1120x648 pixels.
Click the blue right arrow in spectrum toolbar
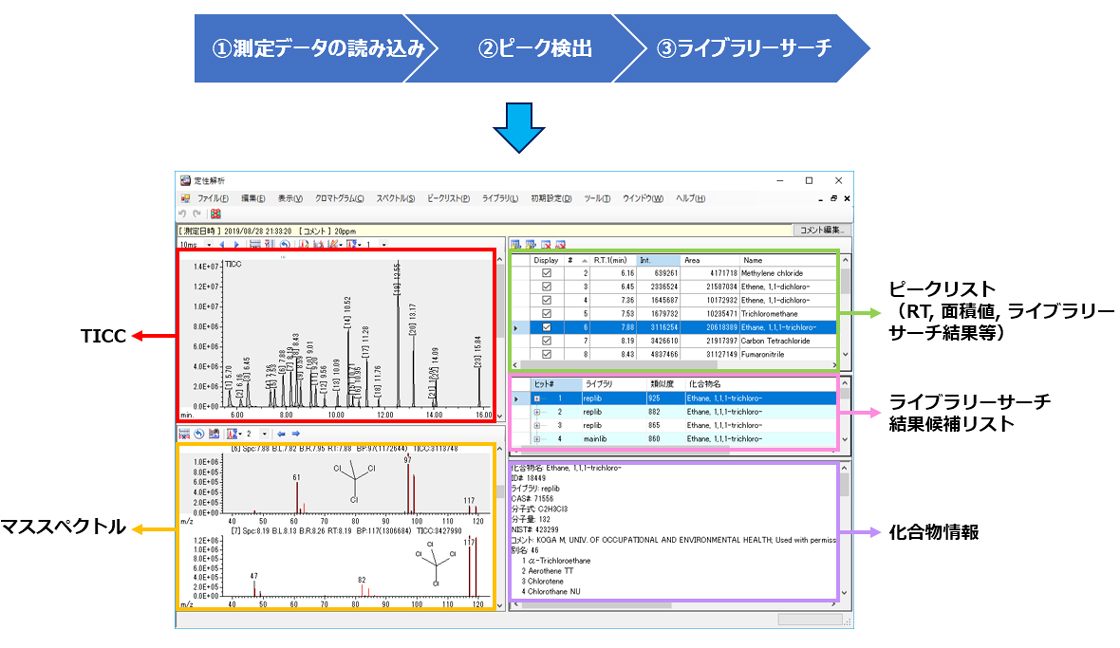(x=296, y=434)
